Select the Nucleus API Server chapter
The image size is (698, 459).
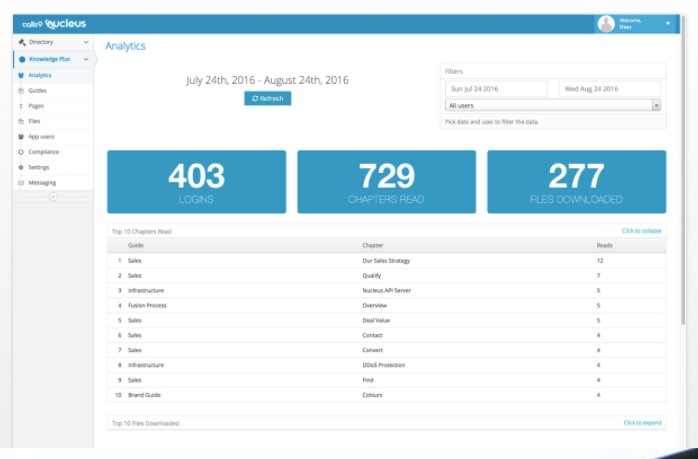[x=386, y=290]
